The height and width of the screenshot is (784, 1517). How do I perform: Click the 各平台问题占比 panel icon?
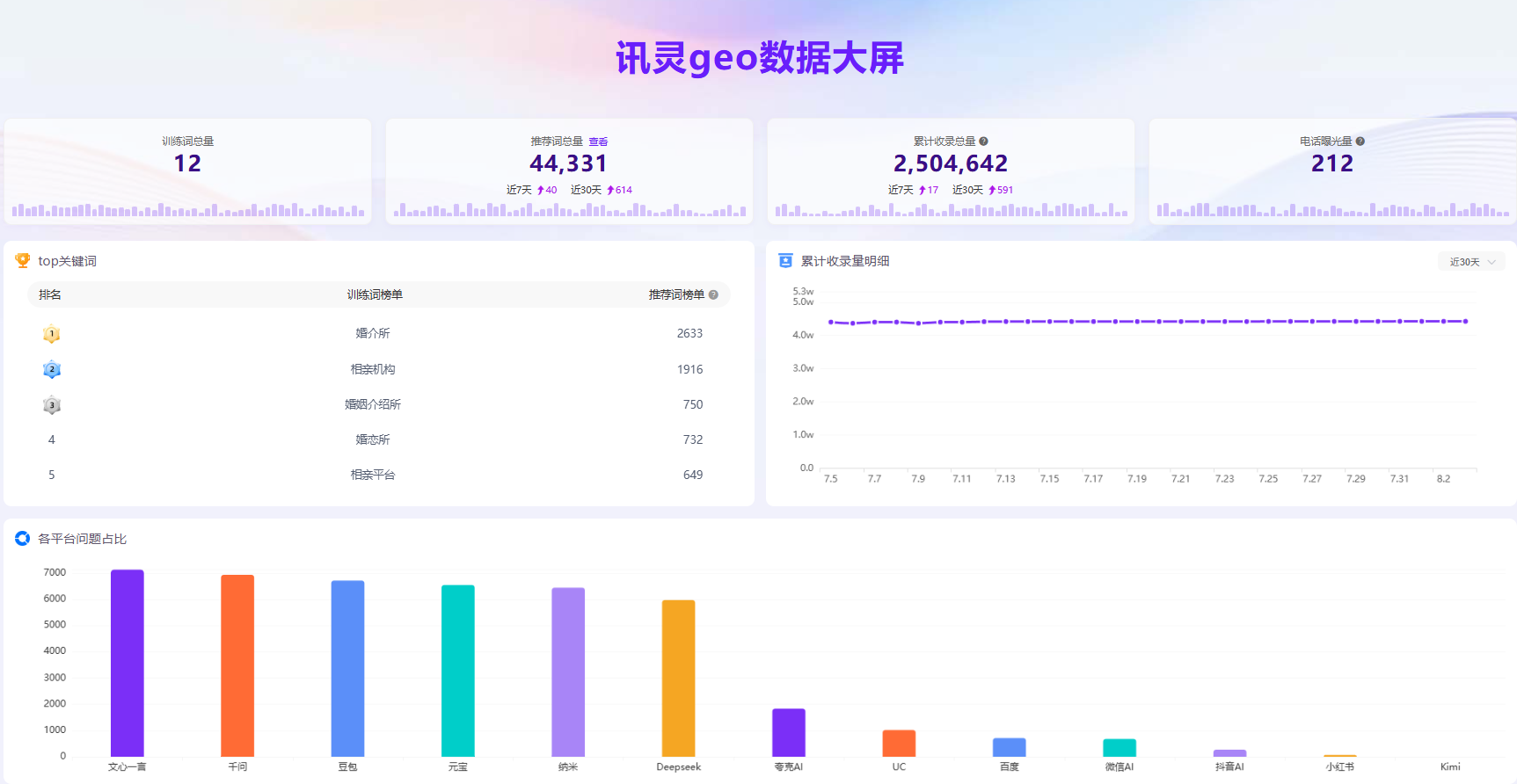[x=23, y=538]
